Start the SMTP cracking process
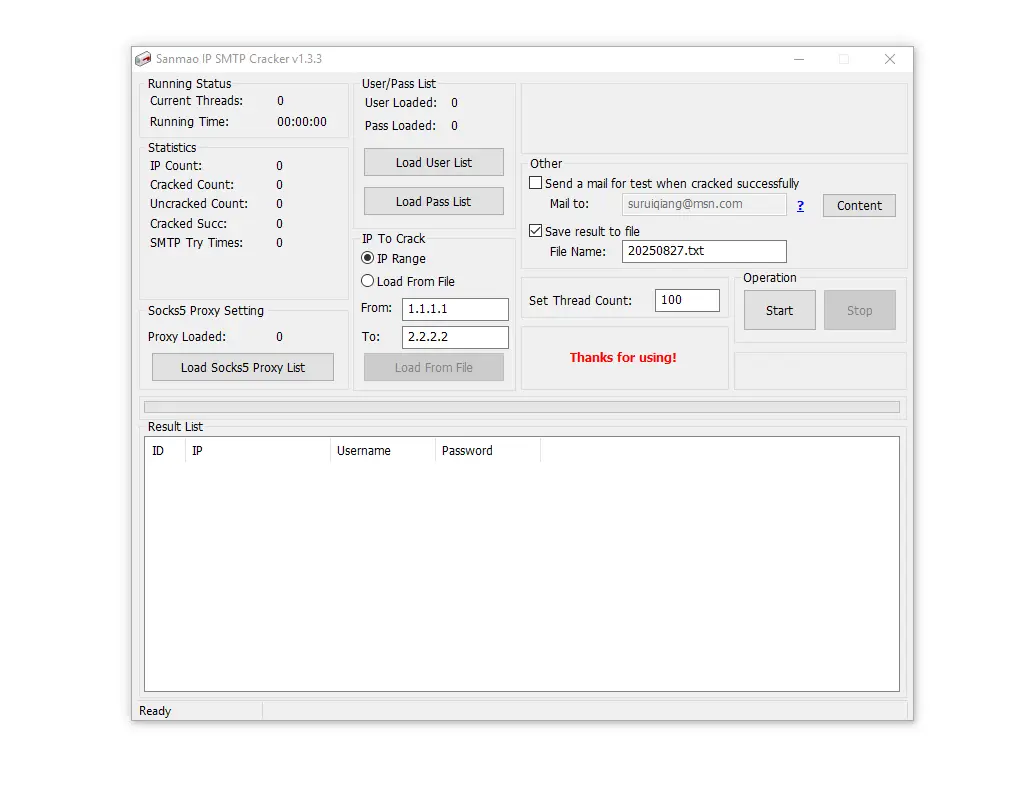 pyautogui.click(x=779, y=310)
